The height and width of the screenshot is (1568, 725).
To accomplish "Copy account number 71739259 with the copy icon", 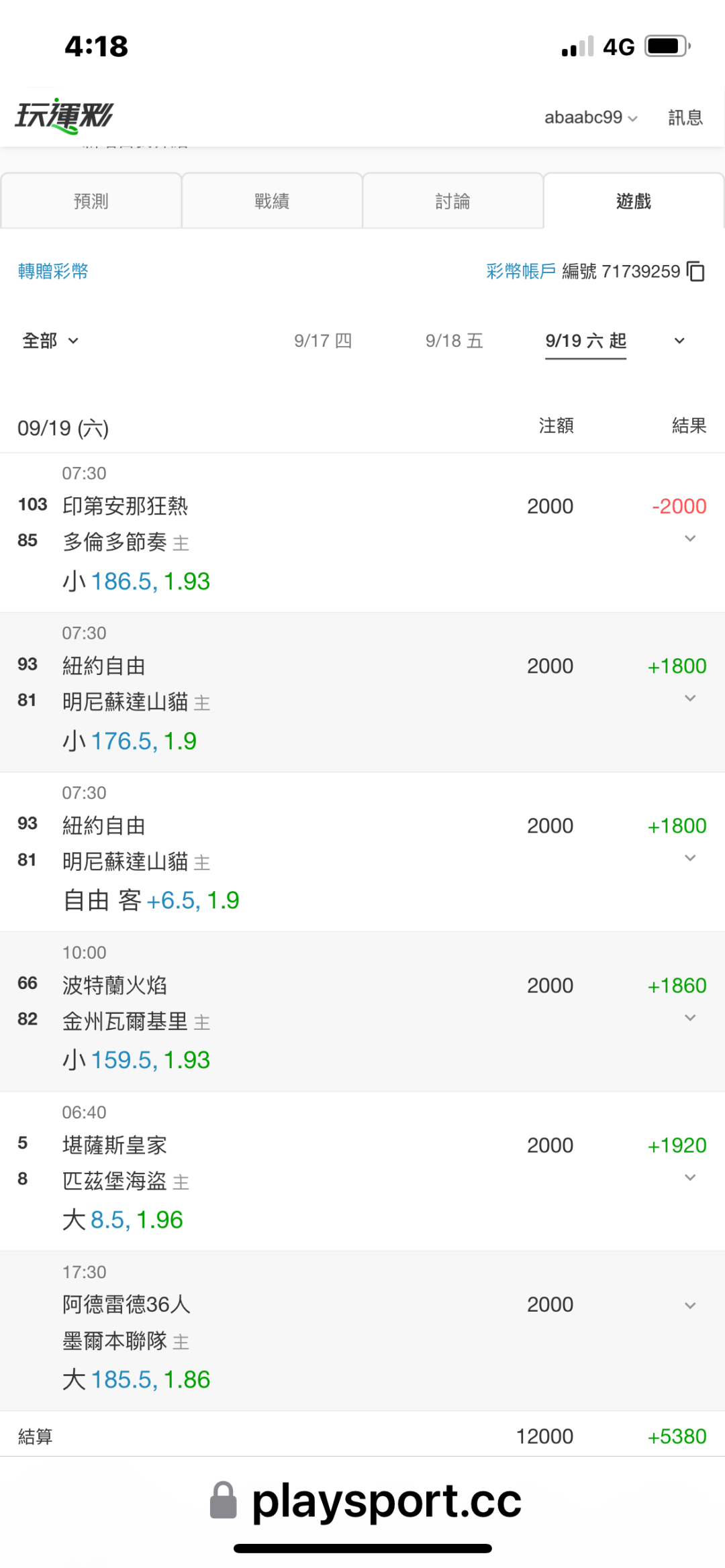I will [x=696, y=271].
